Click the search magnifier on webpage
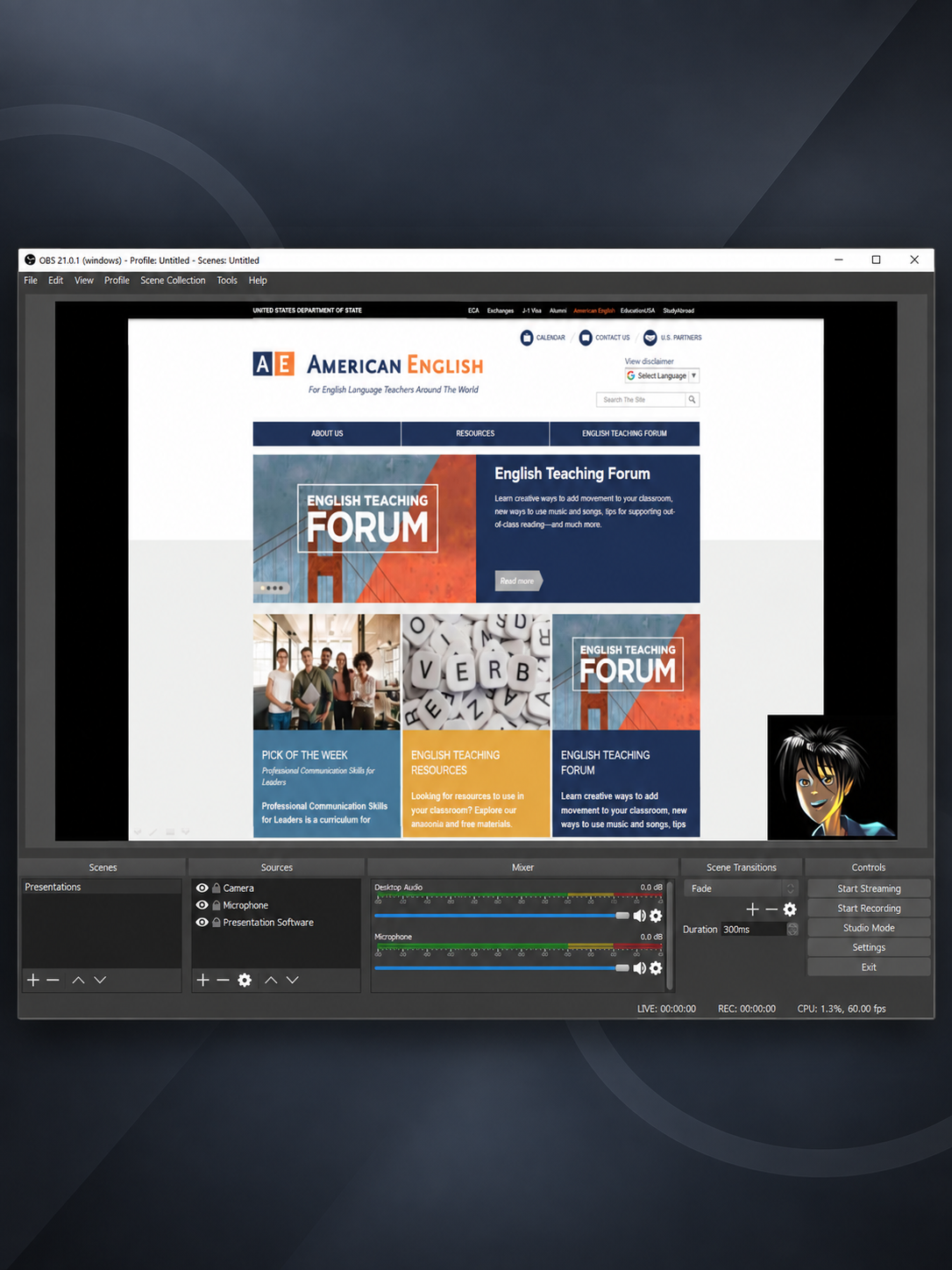The height and width of the screenshot is (1270, 952). click(692, 399)
